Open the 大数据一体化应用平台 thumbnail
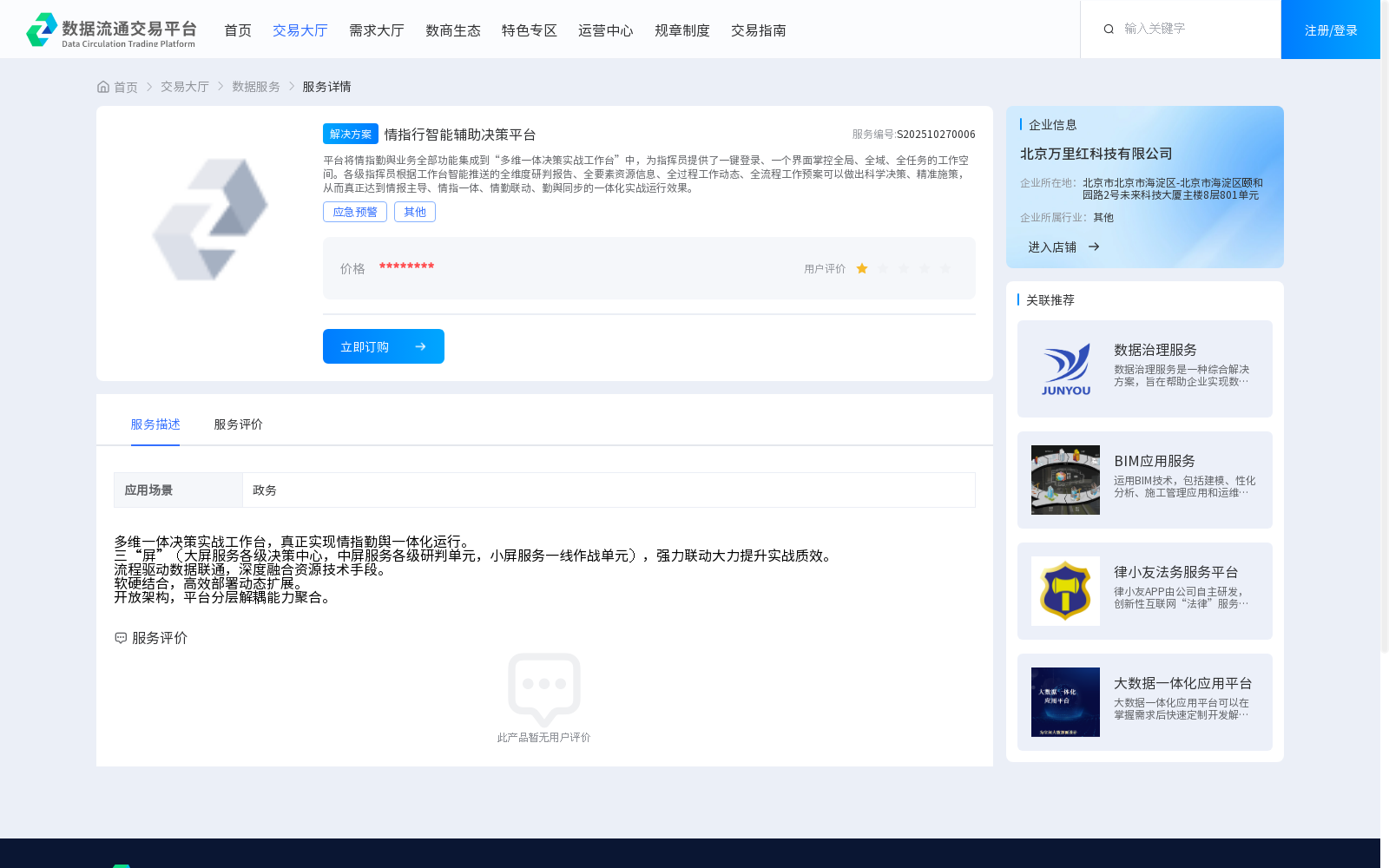 click(x=1065, y=702)
